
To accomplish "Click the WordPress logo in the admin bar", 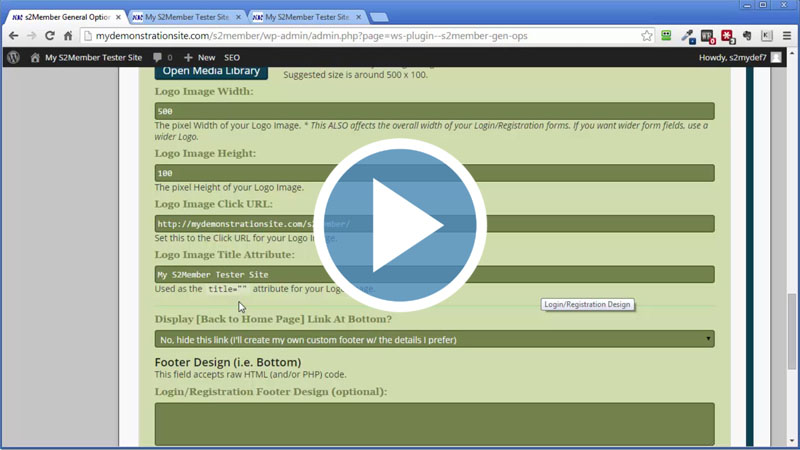I will point(13,58).
